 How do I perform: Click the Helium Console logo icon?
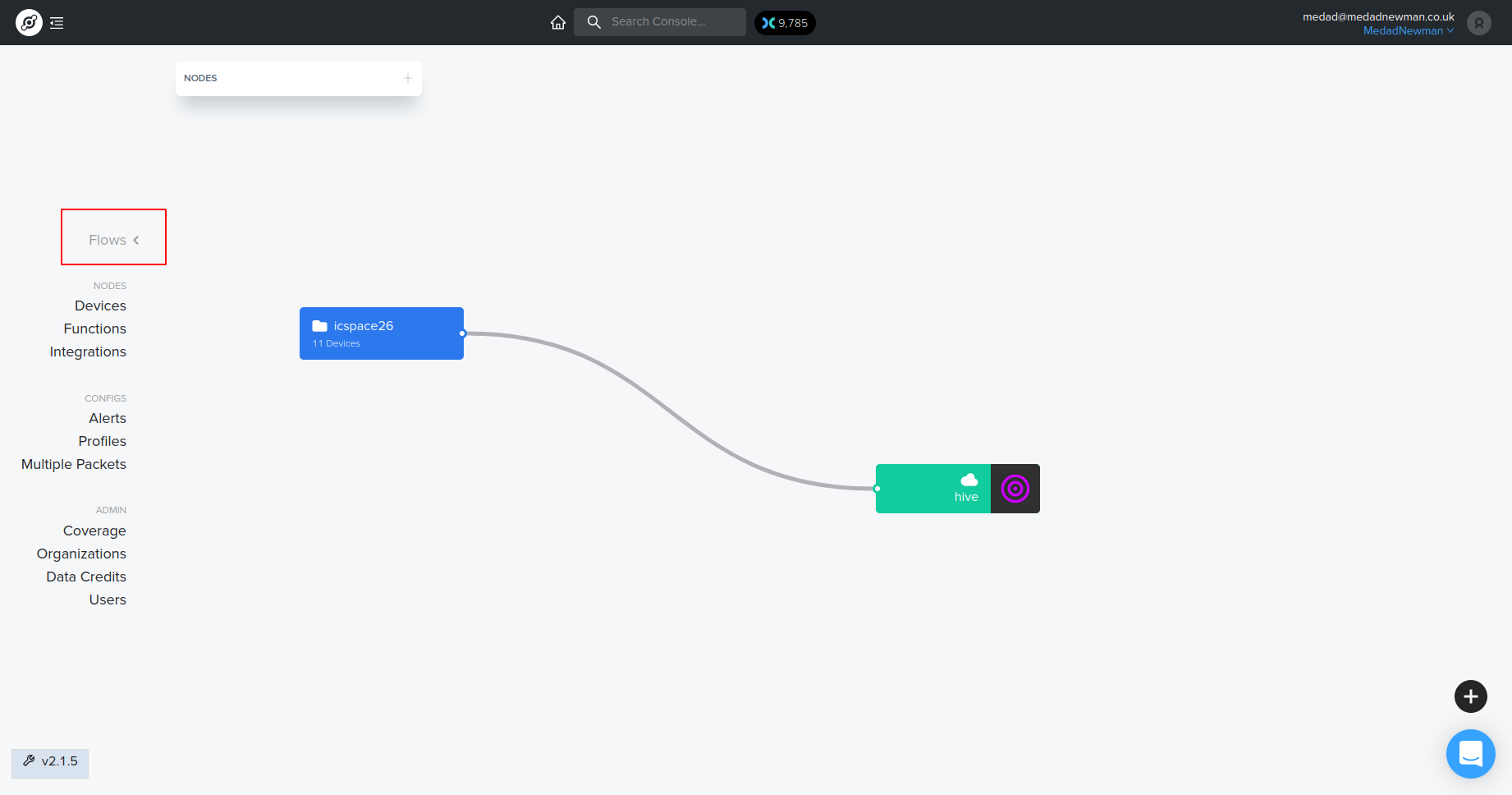29,22
